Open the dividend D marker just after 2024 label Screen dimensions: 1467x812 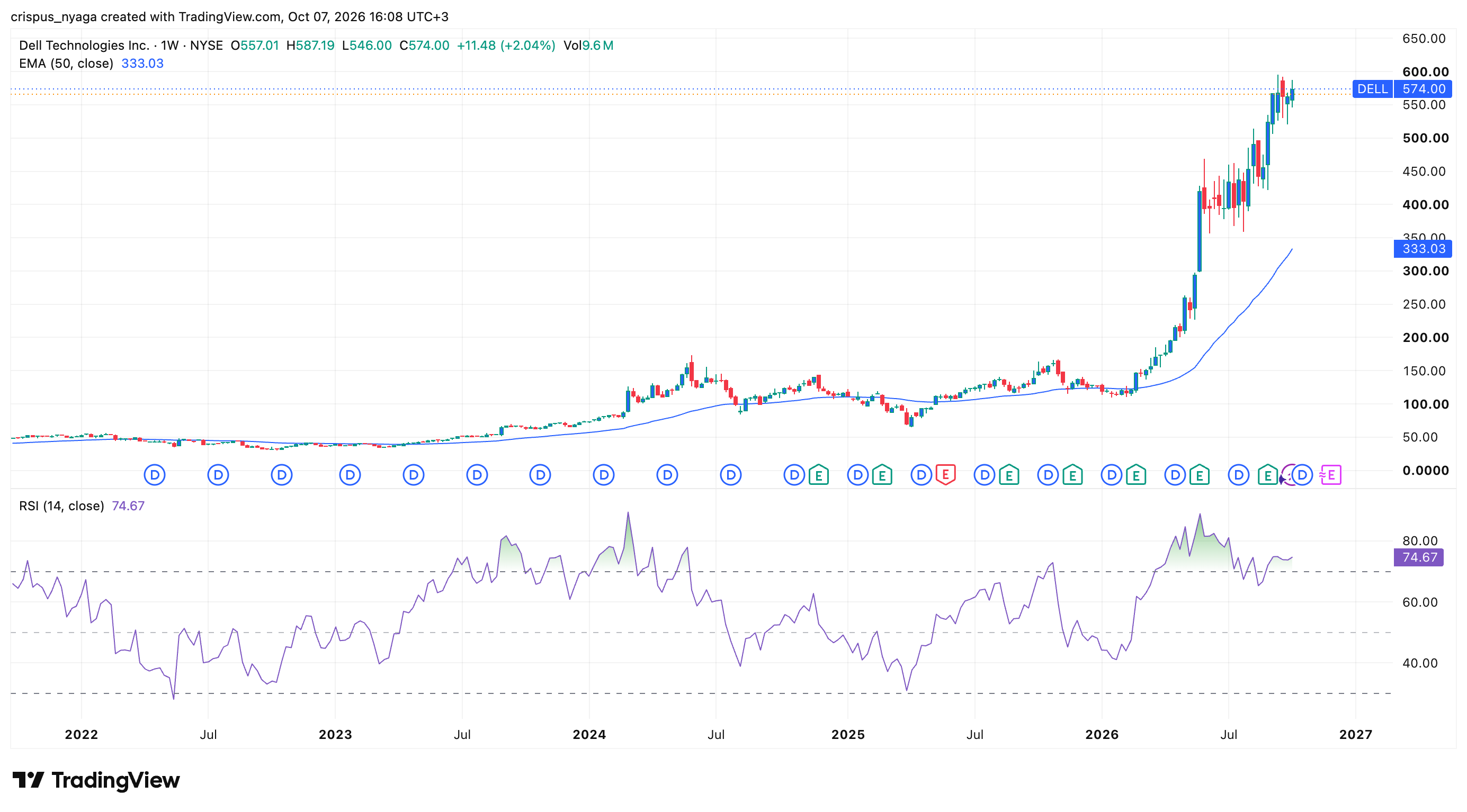(x=604, y=475)
